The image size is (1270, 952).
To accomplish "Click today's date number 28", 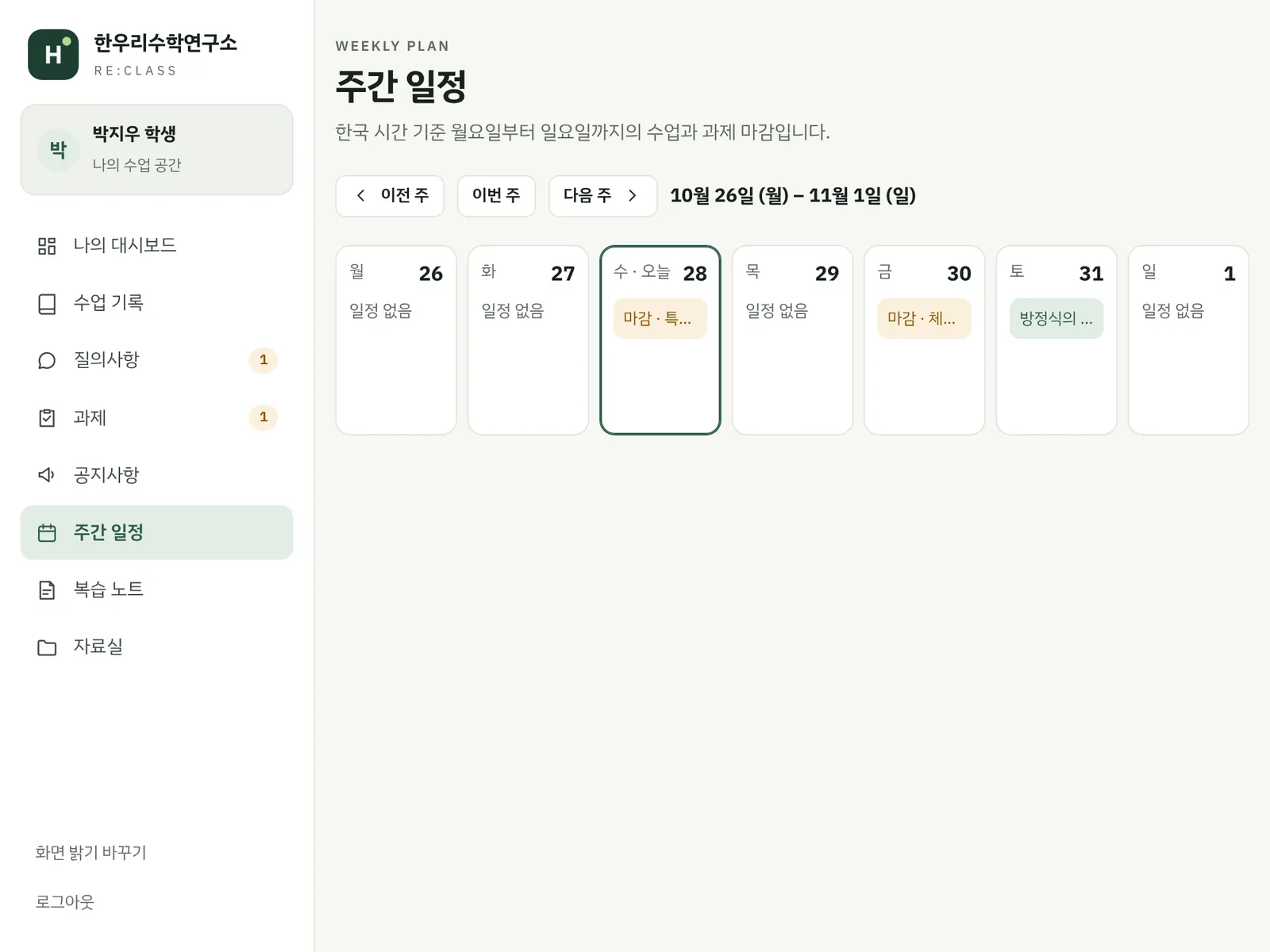I will pos(695,274).
